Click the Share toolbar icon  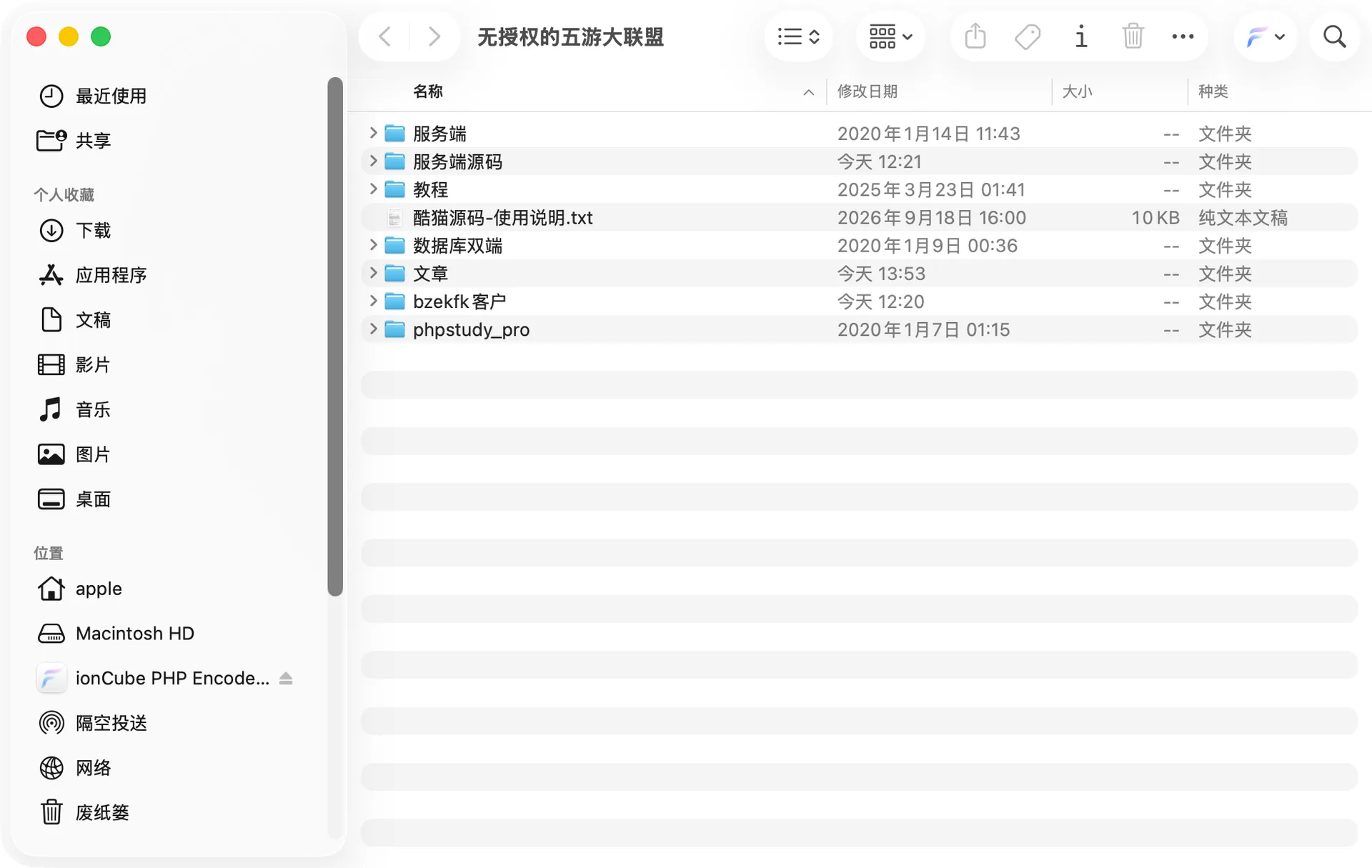coord(975,36)
